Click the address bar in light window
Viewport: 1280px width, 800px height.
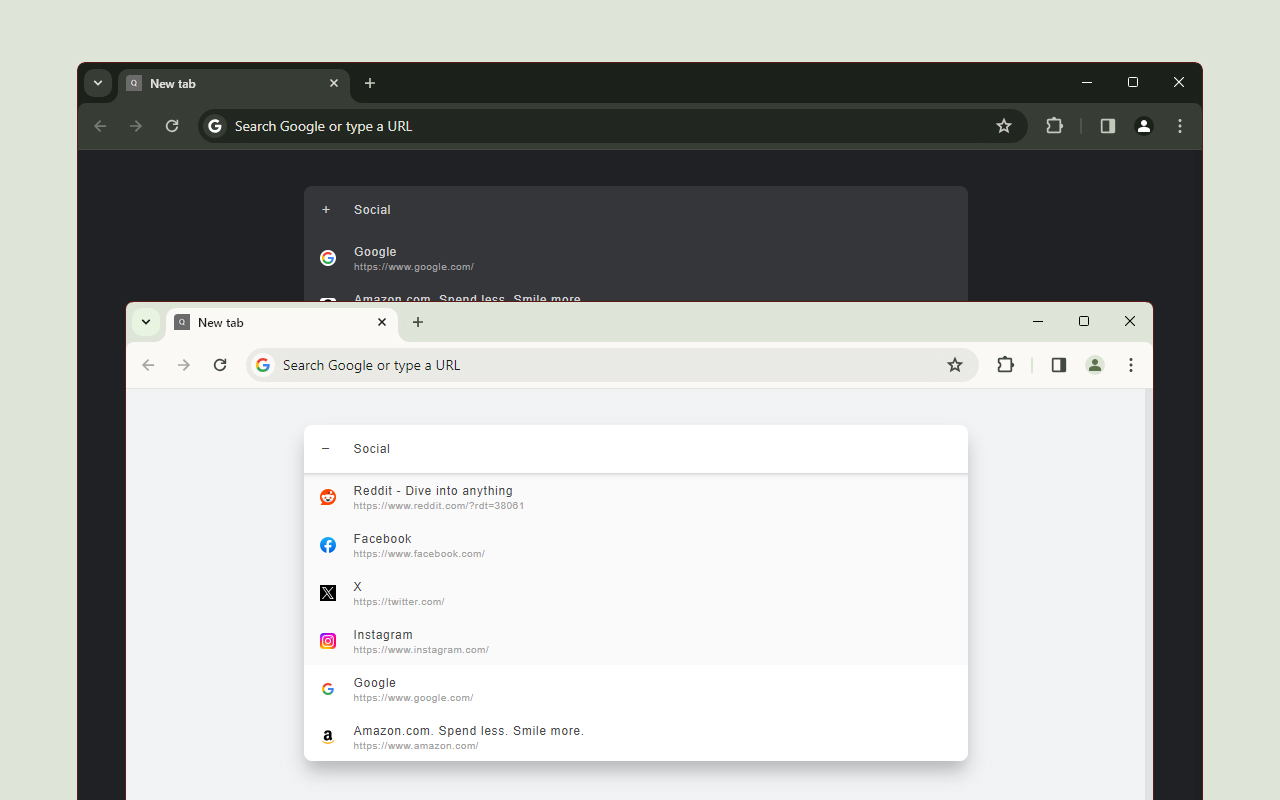tap(600, 365)
